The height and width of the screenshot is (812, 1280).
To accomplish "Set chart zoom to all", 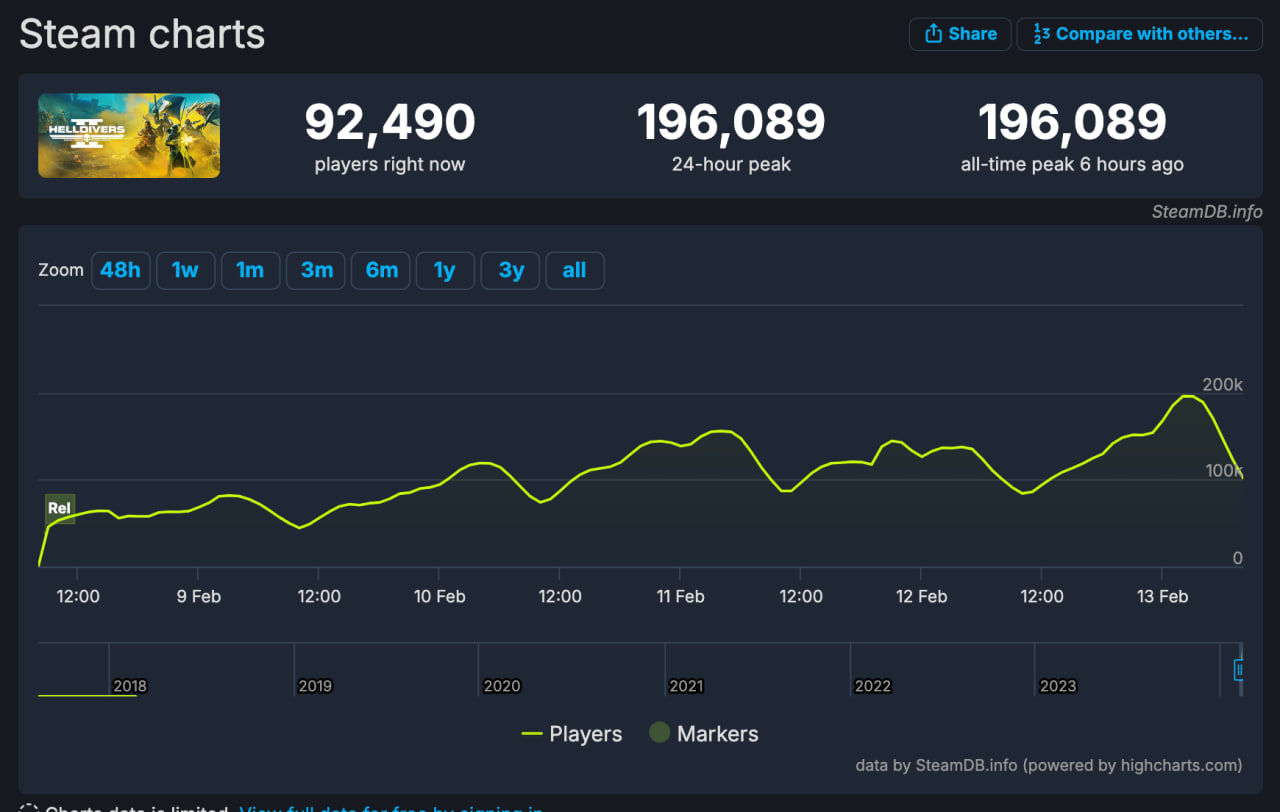I will 574,270.
